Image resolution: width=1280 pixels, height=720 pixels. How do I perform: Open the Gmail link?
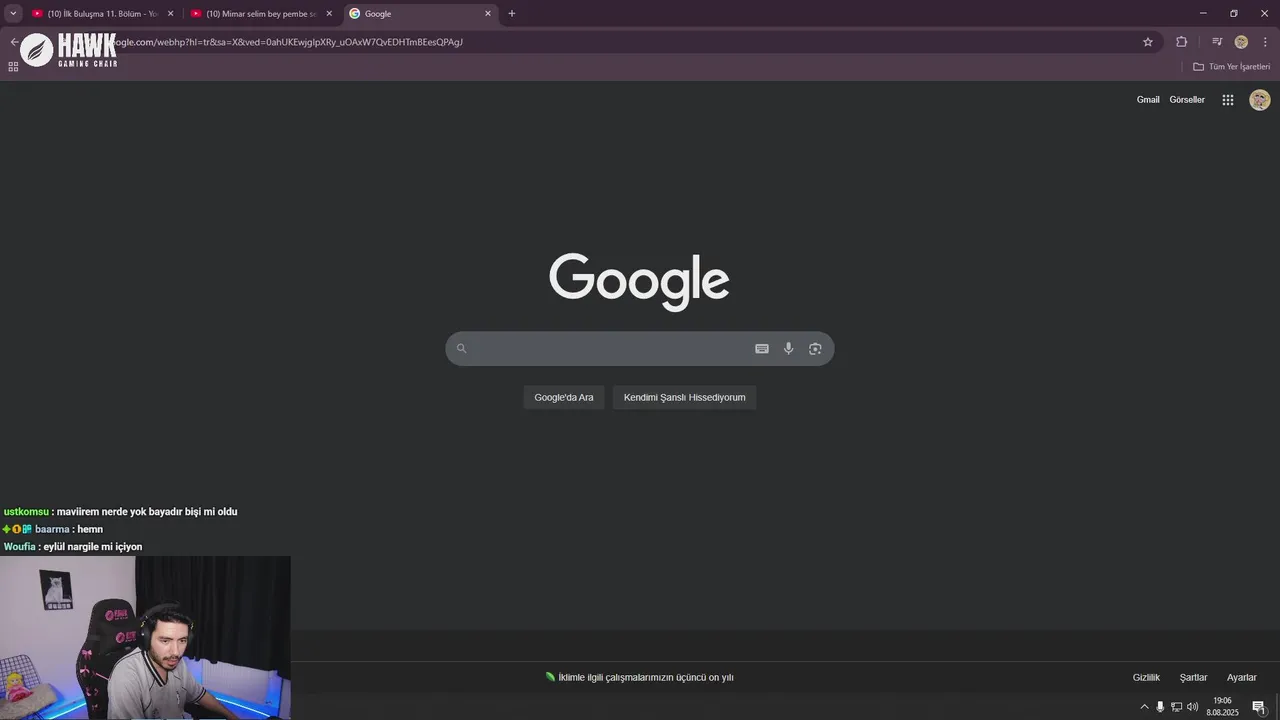(1148, 99)
